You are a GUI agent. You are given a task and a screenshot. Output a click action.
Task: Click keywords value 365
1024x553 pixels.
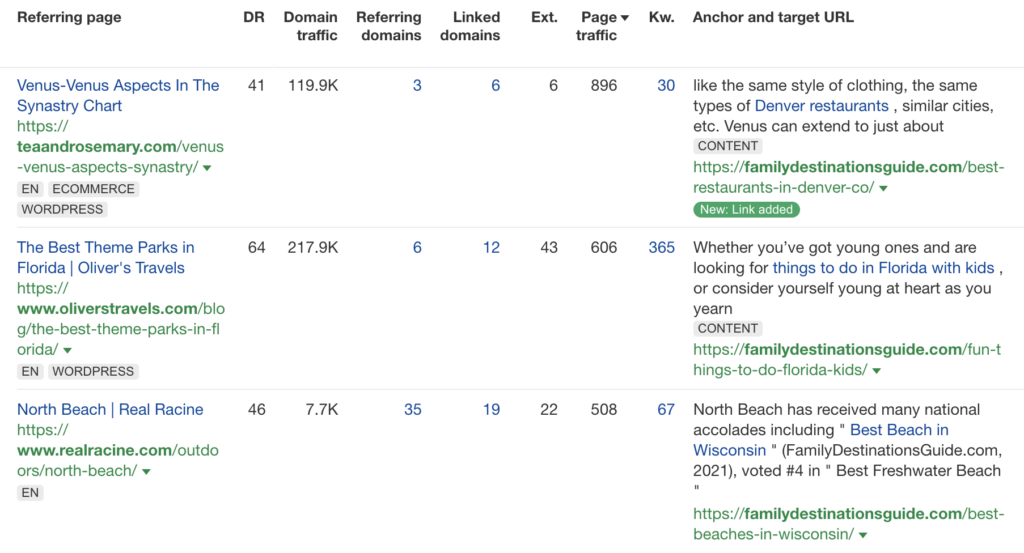pos(662,247)
